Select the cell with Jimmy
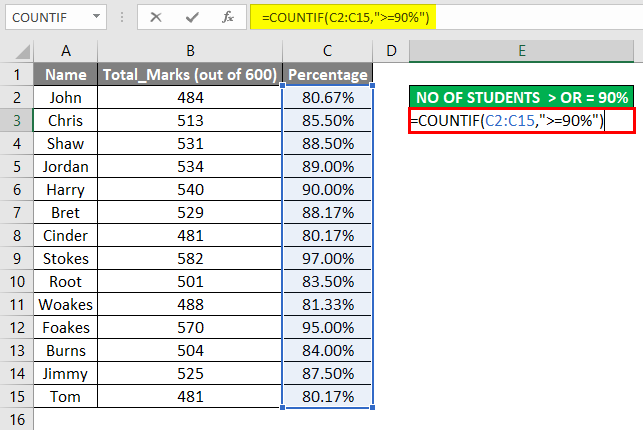643x430 pixels. (66, 373)
